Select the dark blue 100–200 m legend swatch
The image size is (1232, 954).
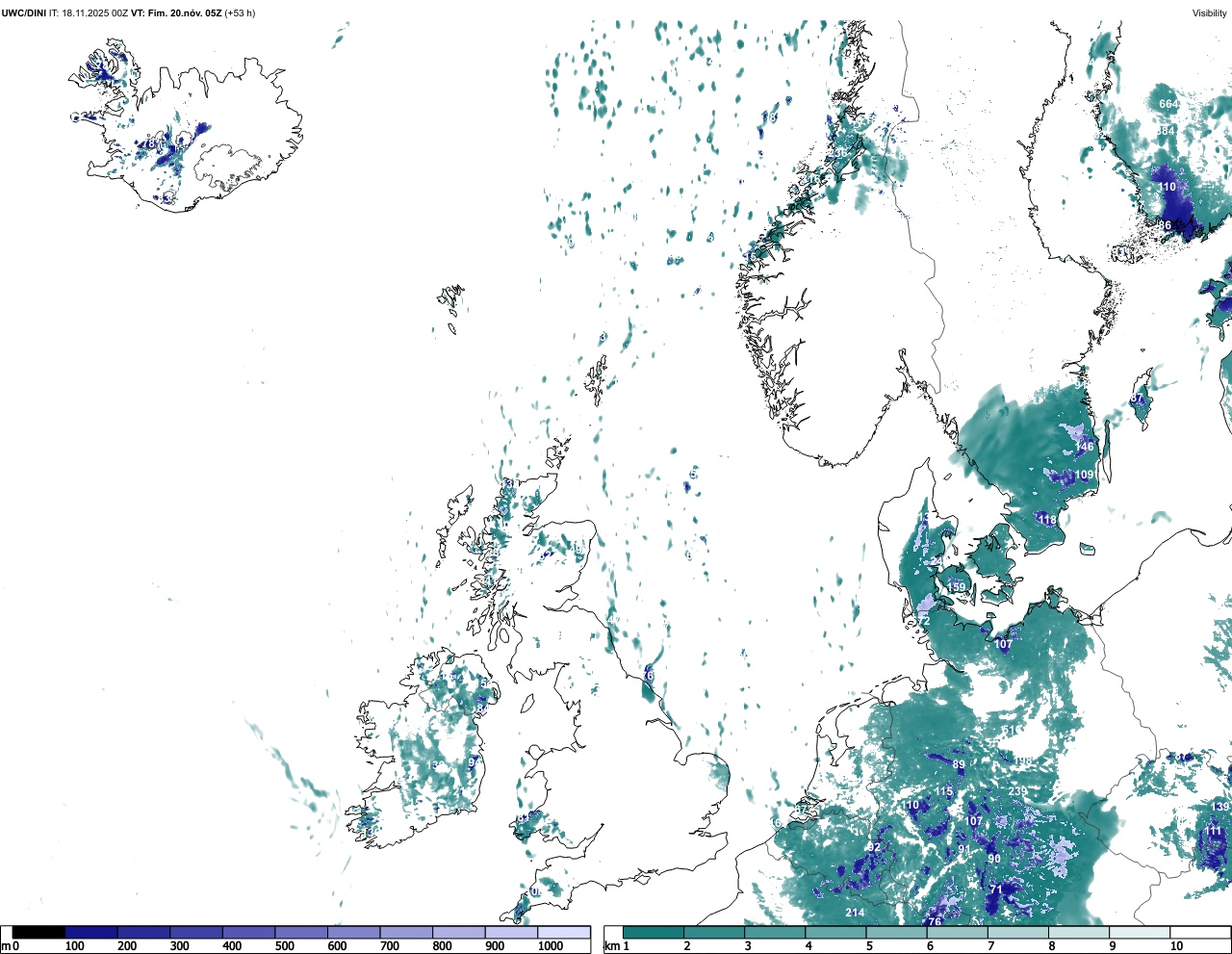91,932
